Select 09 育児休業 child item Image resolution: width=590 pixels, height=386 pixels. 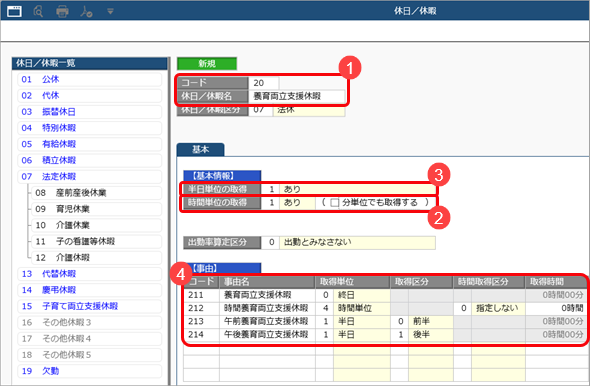(x=96, y=209)
